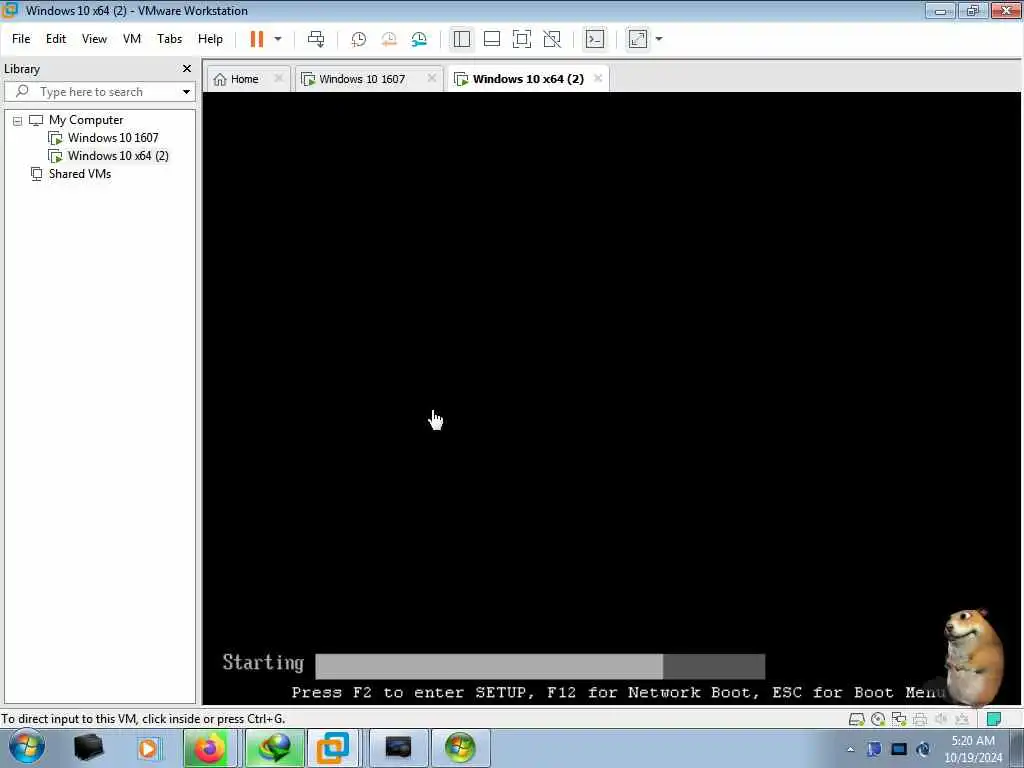Click the blue monitor tray icon
This screenshot has height=768, width=1024.
[x=899, y=749]
